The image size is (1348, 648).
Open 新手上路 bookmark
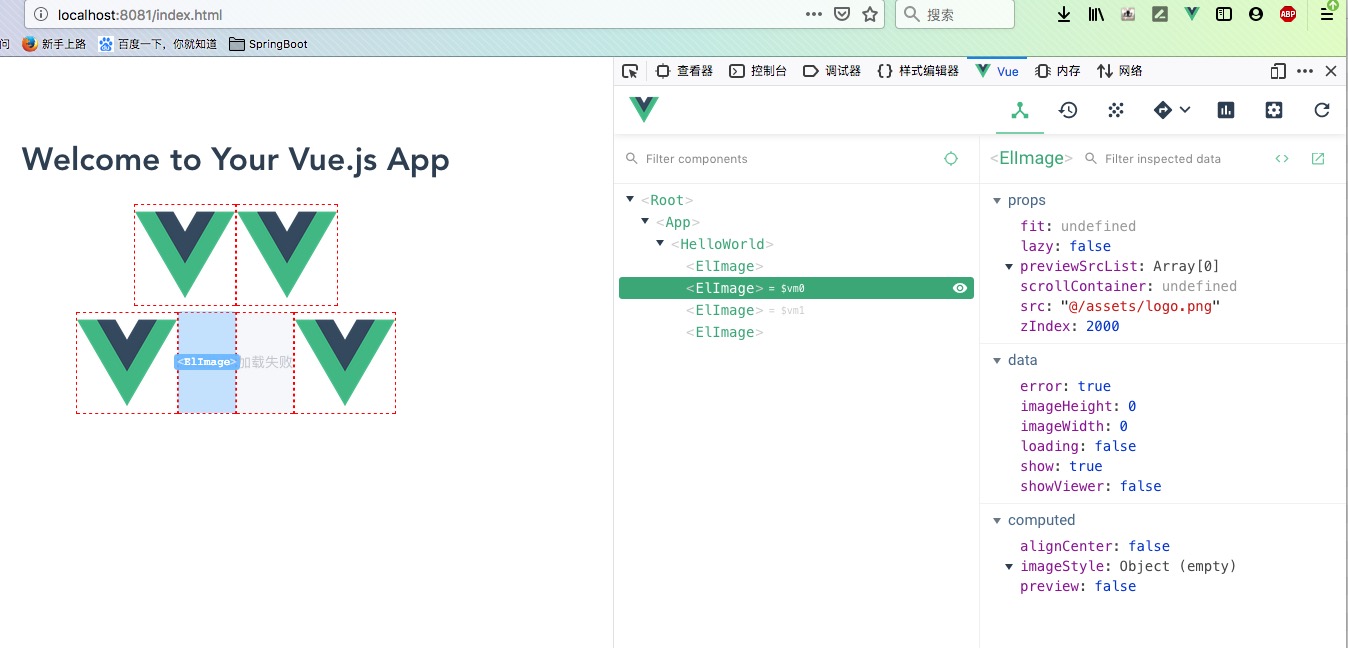pyautogui.click(x=54, y=44)
